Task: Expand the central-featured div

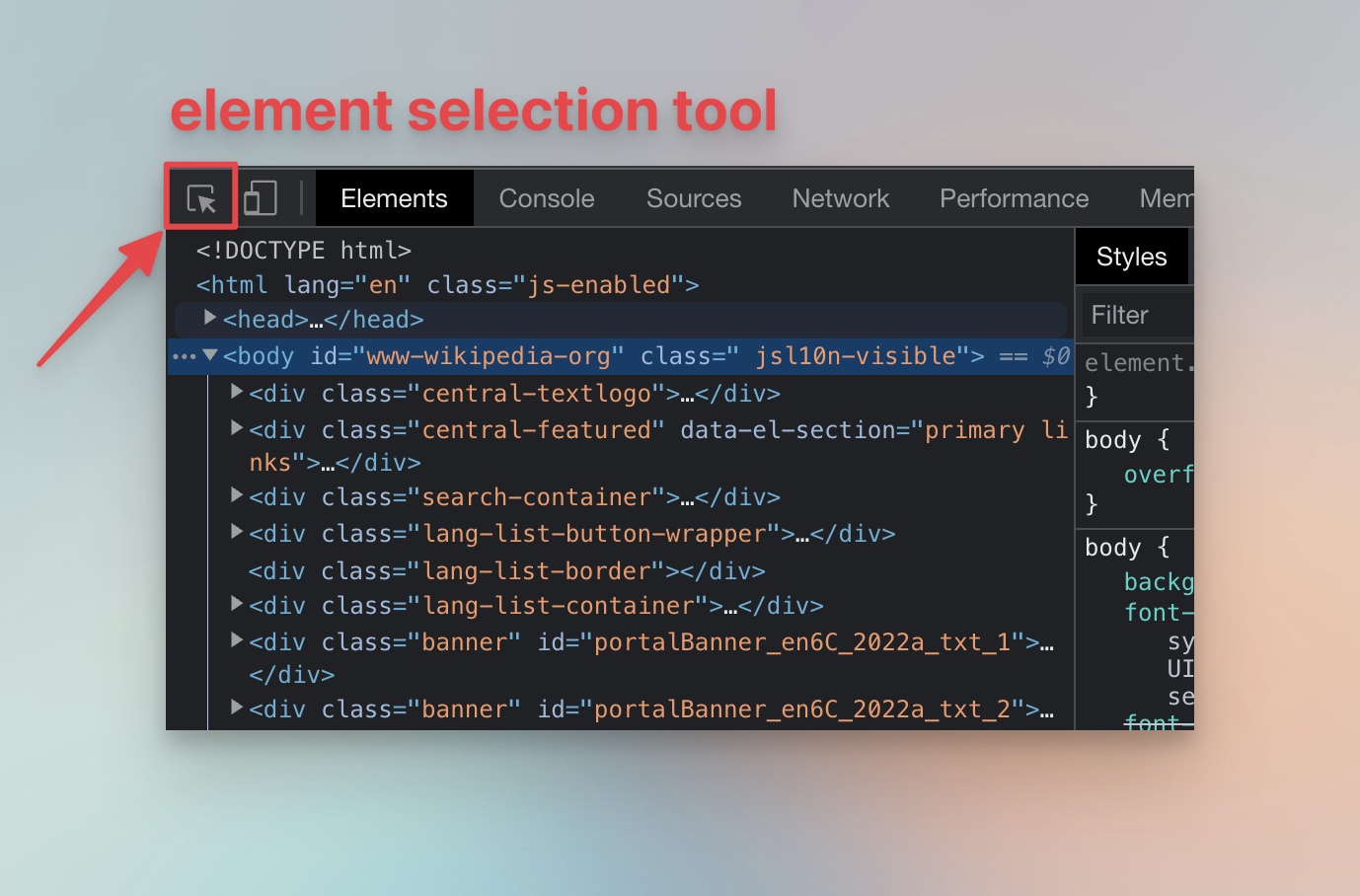Action: pyautogui.click(x=237, y=427)
